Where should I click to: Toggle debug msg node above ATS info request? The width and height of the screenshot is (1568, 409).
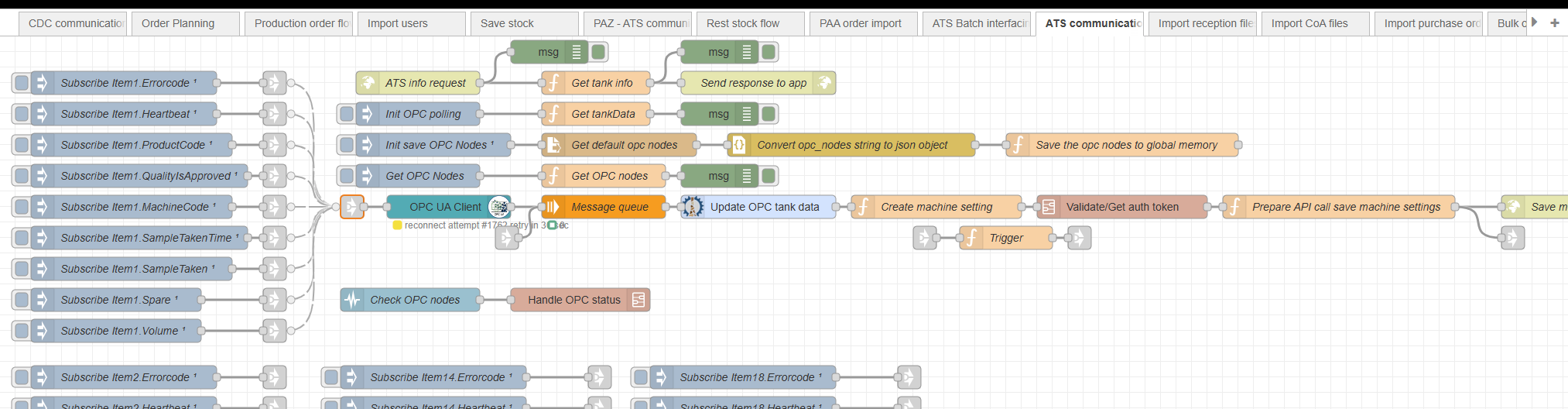598,52
